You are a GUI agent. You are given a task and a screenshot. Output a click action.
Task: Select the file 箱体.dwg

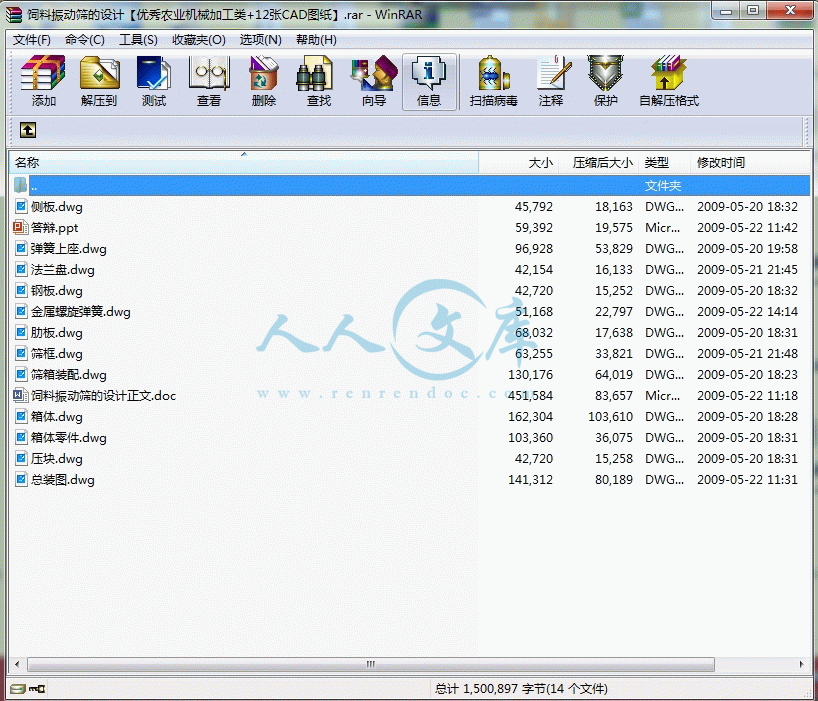click(56, 417)
